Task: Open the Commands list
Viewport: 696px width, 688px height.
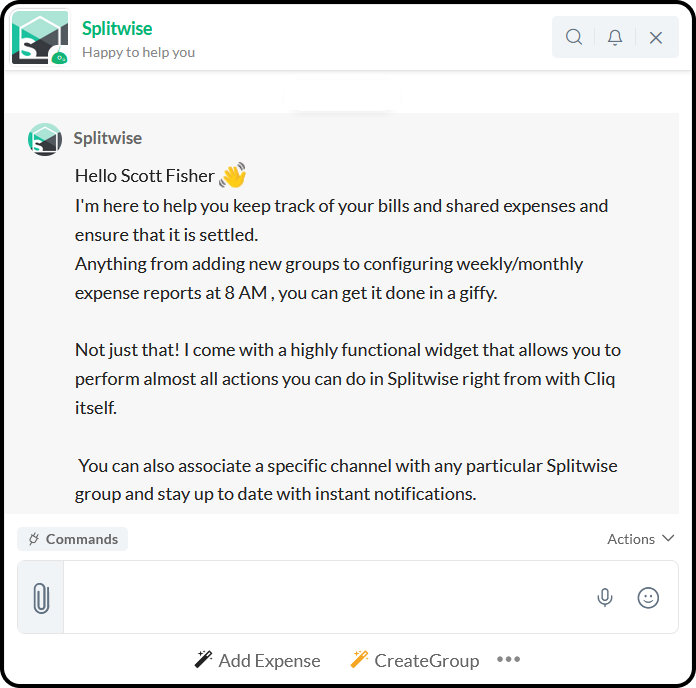Action: [x=72, y=539]
